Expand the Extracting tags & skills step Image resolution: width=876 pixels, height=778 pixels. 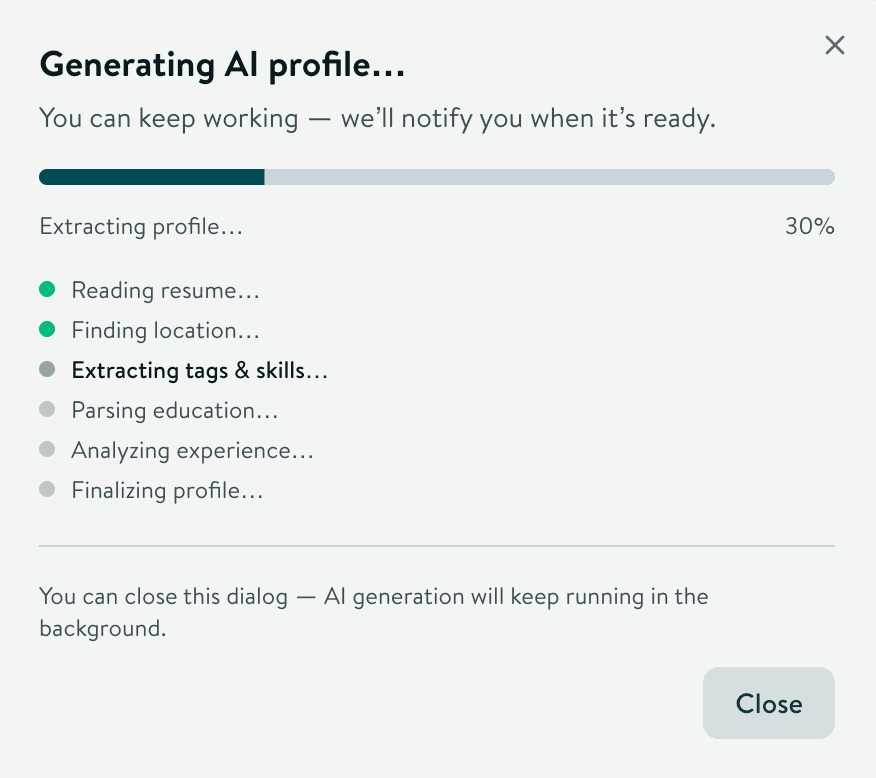tap(199, 370)
